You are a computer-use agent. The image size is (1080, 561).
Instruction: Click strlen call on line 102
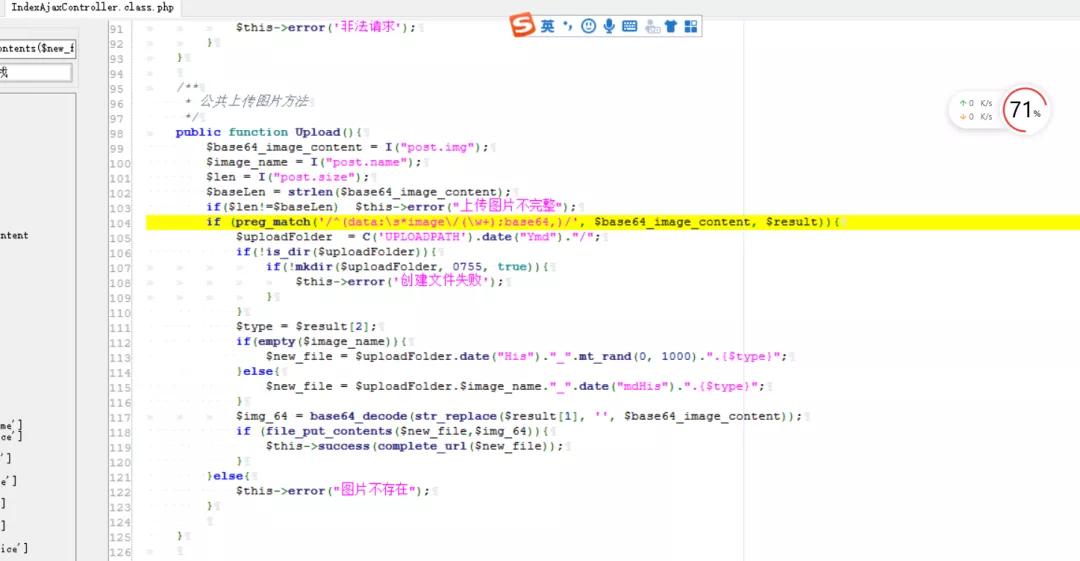(x=311, y=192)
